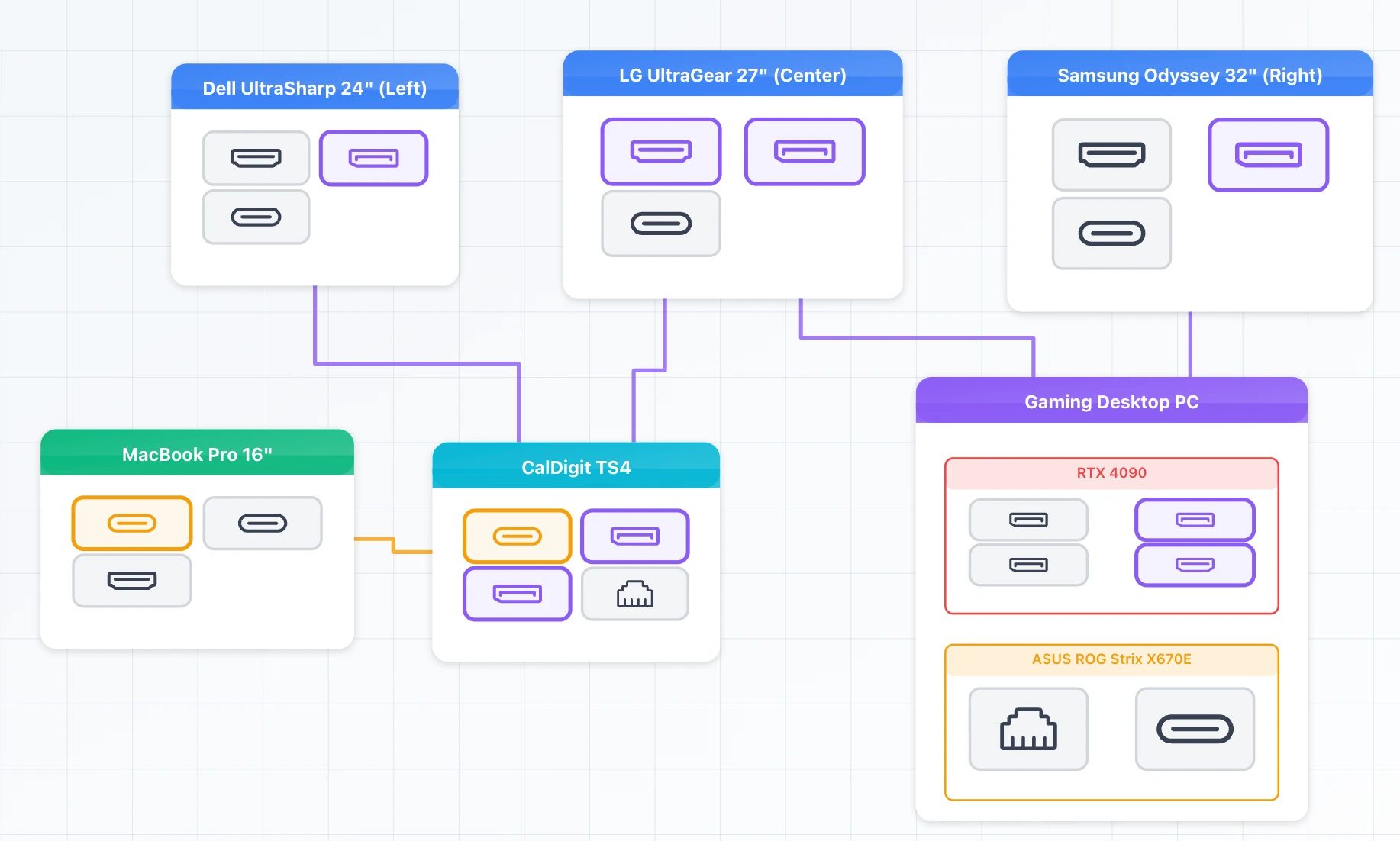Click the RTX 4090 group label
The height and width of the screenshot is (841, 1400).
point(1111,472)
